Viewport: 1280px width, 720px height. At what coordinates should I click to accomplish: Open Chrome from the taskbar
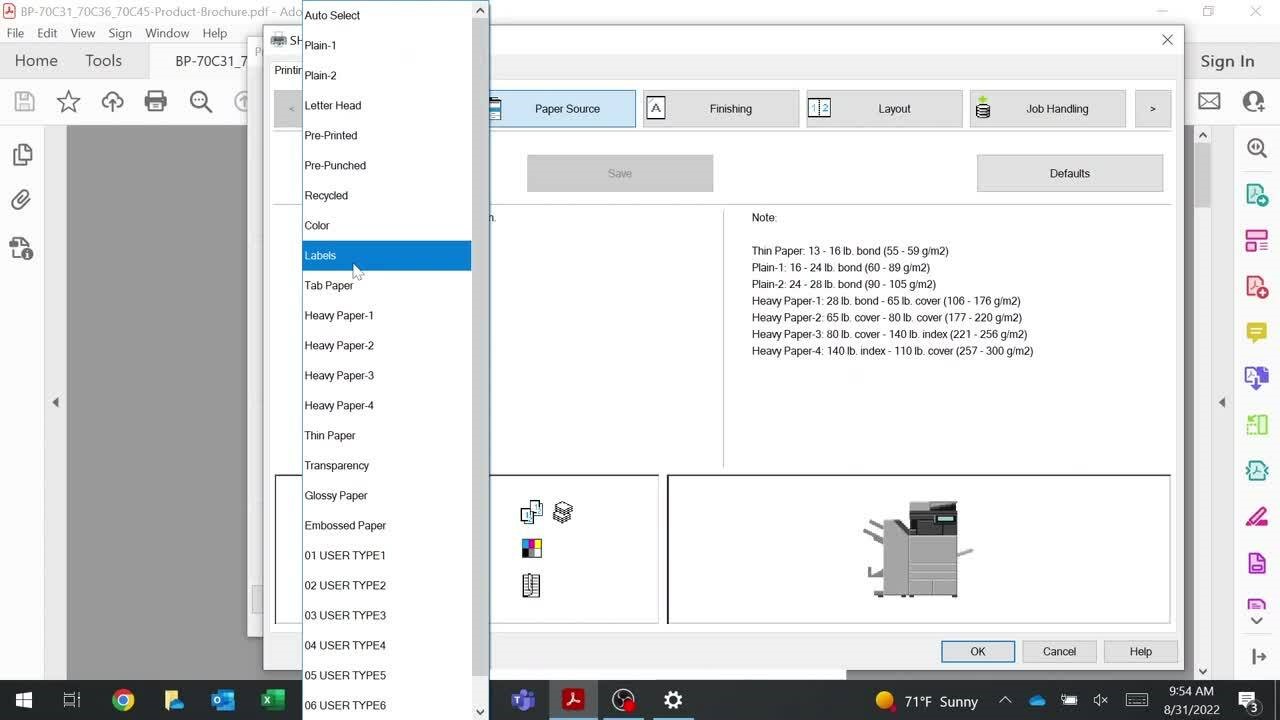tap(123, 700)
